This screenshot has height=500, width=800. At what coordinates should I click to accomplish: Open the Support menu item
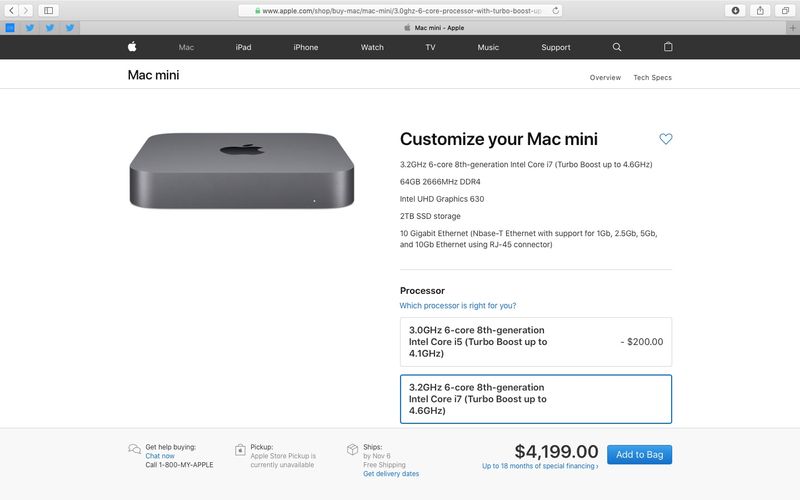pyautogui.click(x=556, y=47)
